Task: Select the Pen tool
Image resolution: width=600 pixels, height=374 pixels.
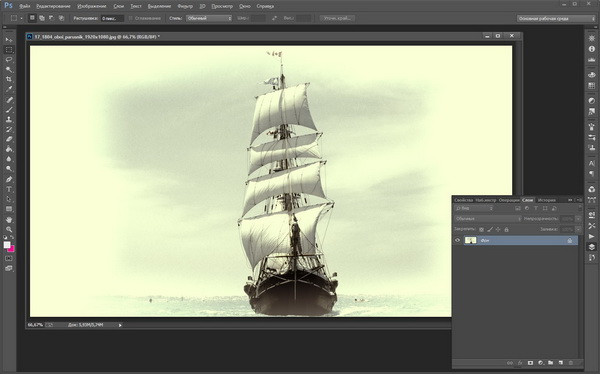Action: point(9,180)
